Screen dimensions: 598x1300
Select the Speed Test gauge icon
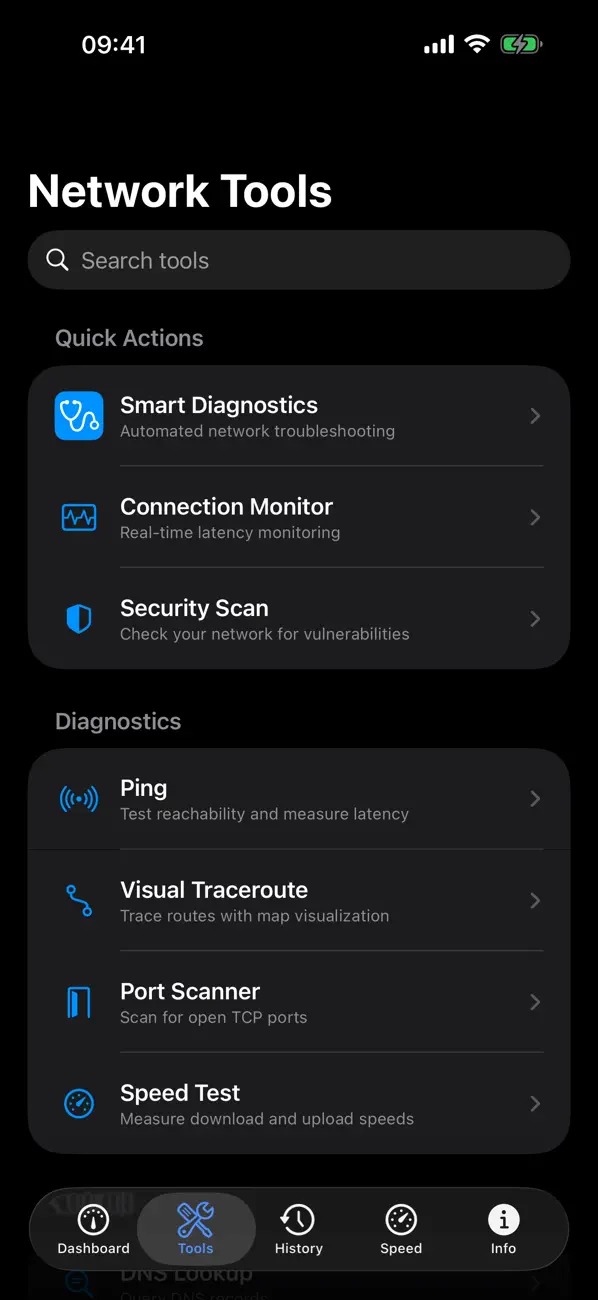click(x=78, y=1104)
